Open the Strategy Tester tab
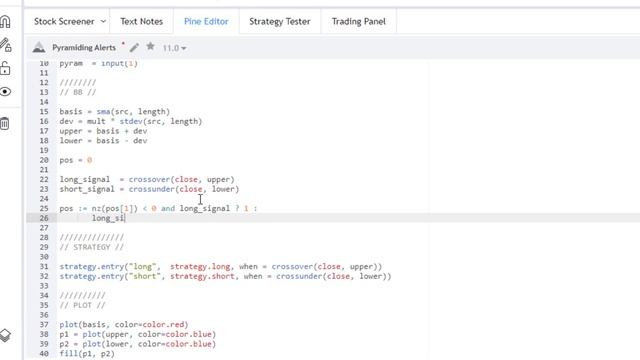This screenshot has height=360, width=640. point(280,22)
